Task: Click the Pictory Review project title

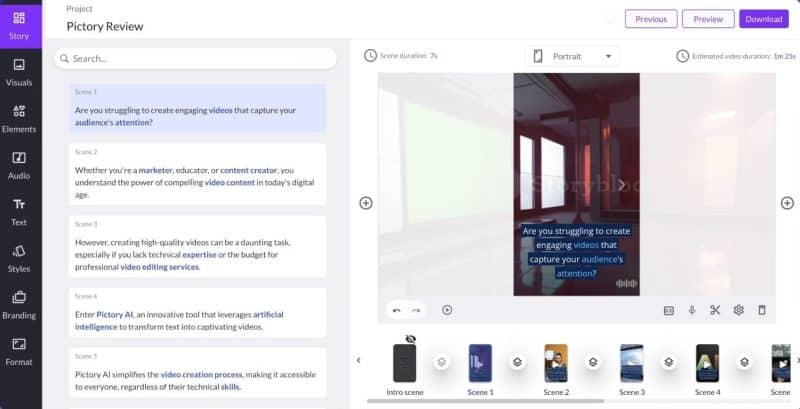Action: click(105, 27)
